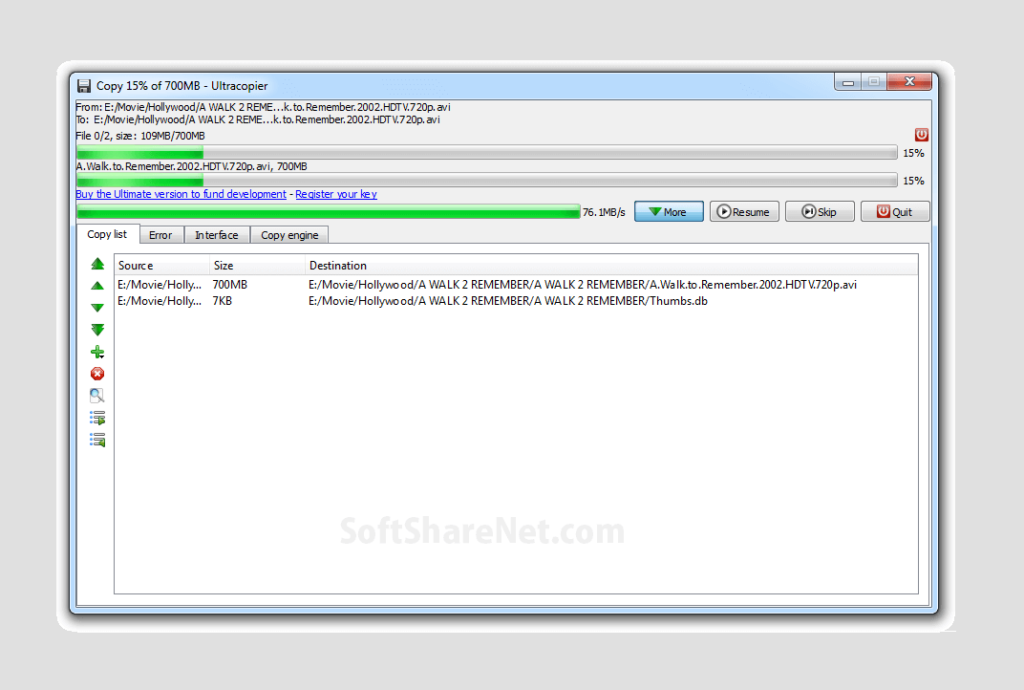This screenshot has width=1024, height=690.
Task: Open the Copy engine tab
Action: (x=289, y=235)
